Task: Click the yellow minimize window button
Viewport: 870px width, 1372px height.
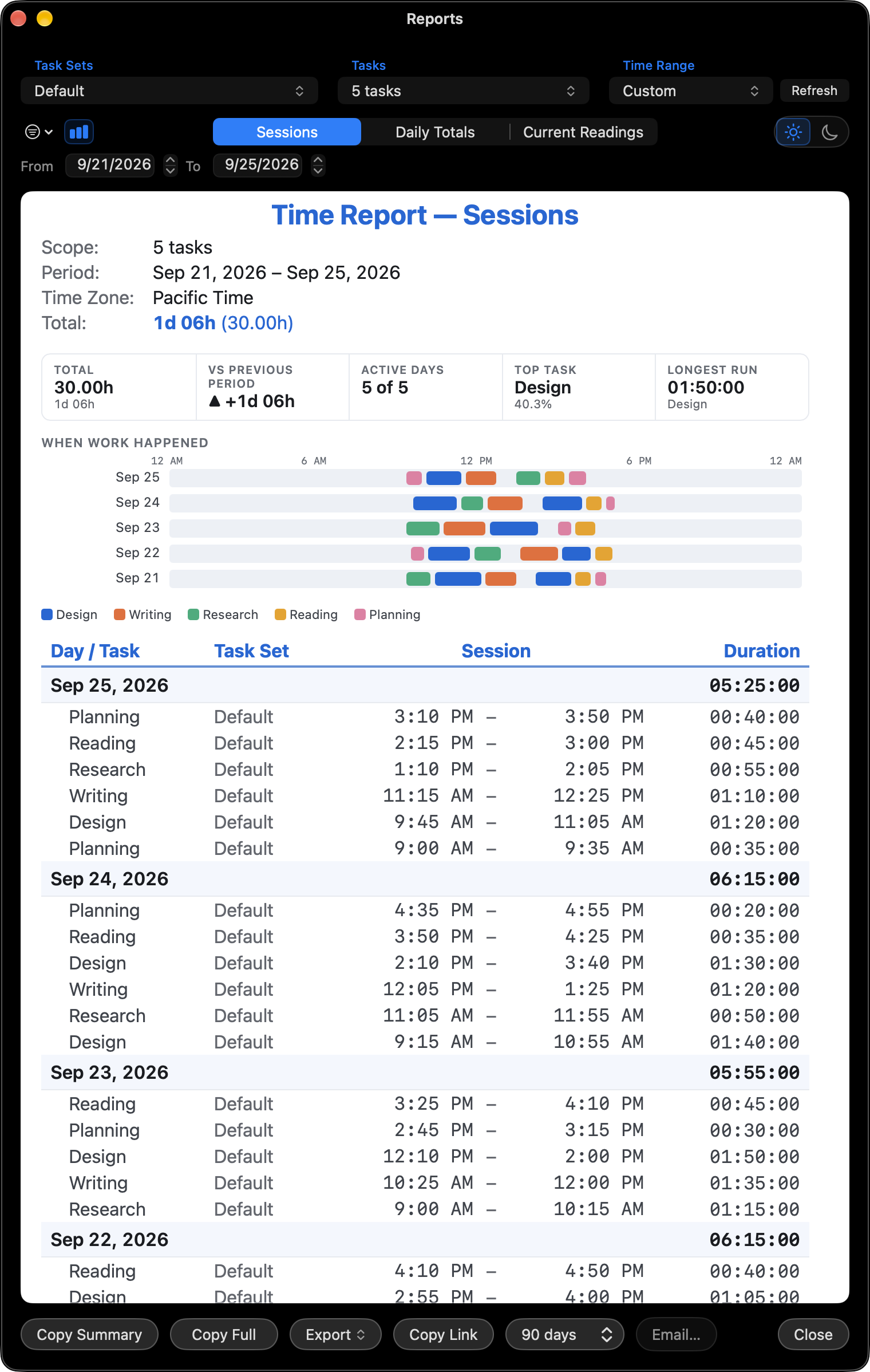Action: click(45, 19)
